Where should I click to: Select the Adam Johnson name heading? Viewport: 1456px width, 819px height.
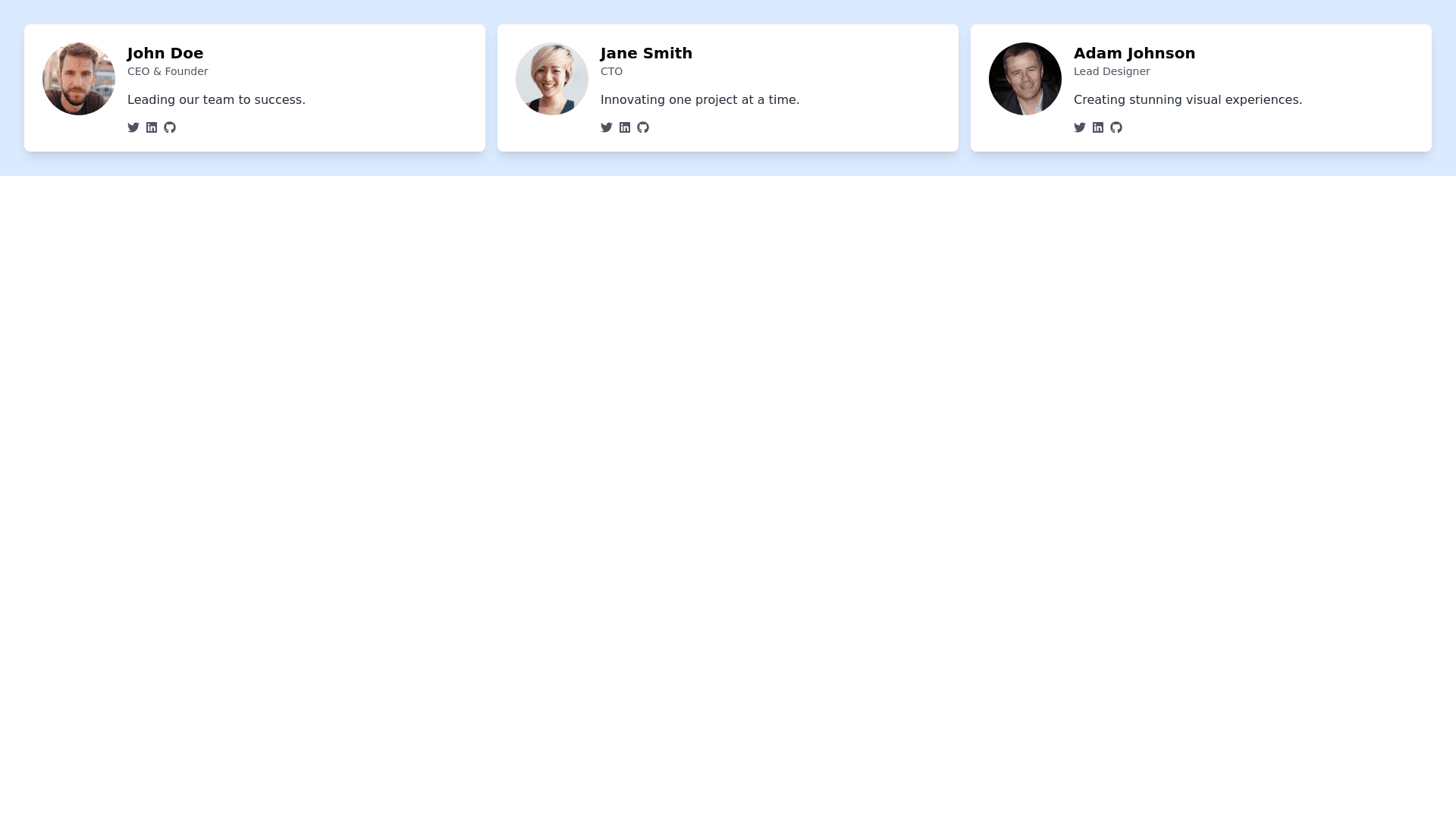1134,53
